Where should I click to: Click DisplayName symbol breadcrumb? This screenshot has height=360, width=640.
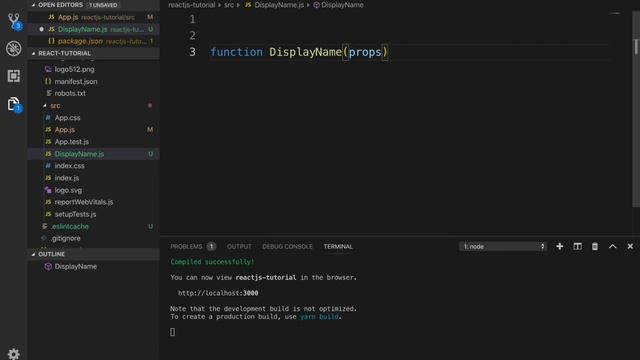pyautogui.click(x=338, y=5)
